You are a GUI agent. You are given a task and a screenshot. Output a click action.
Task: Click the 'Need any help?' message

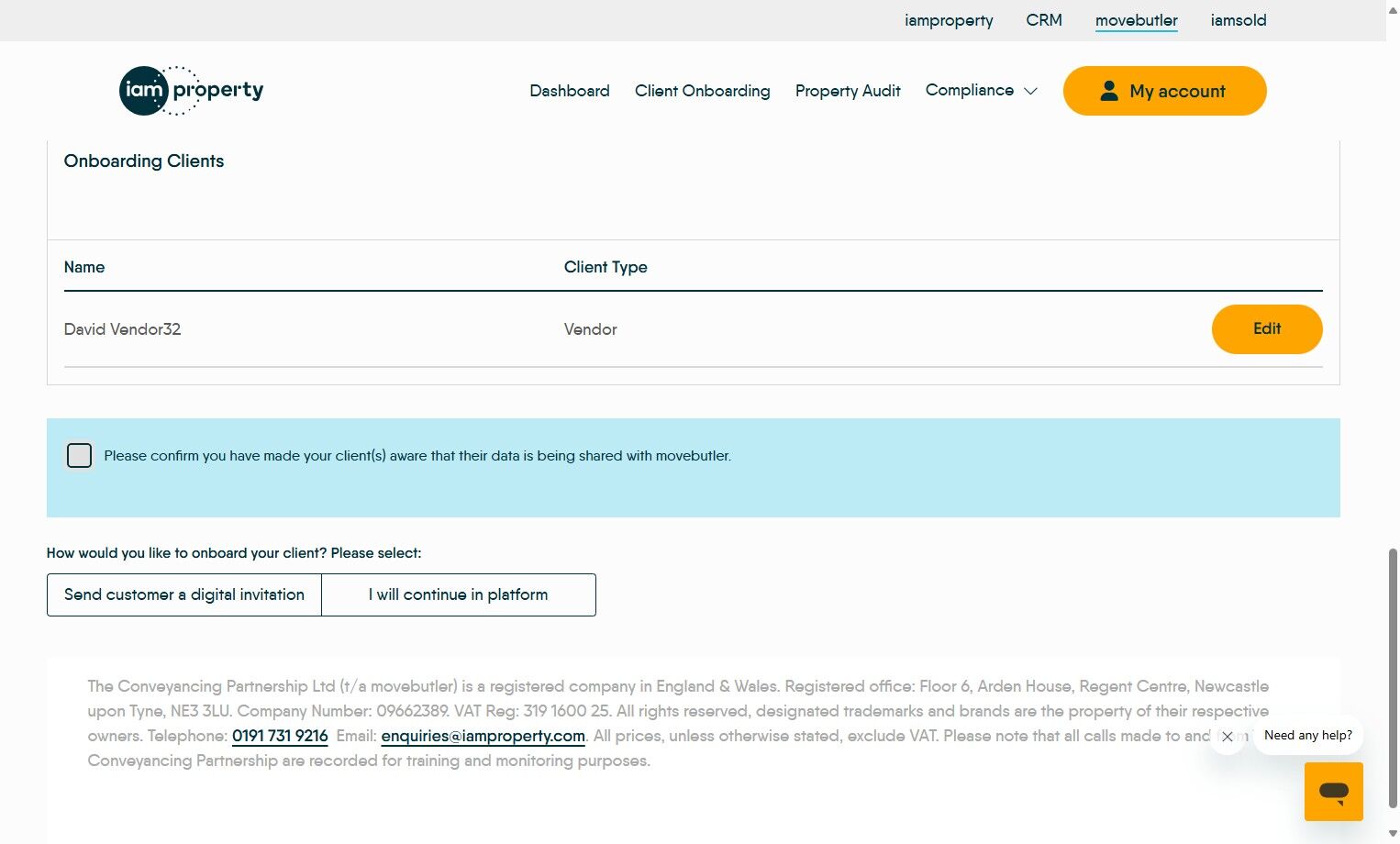1308,736
